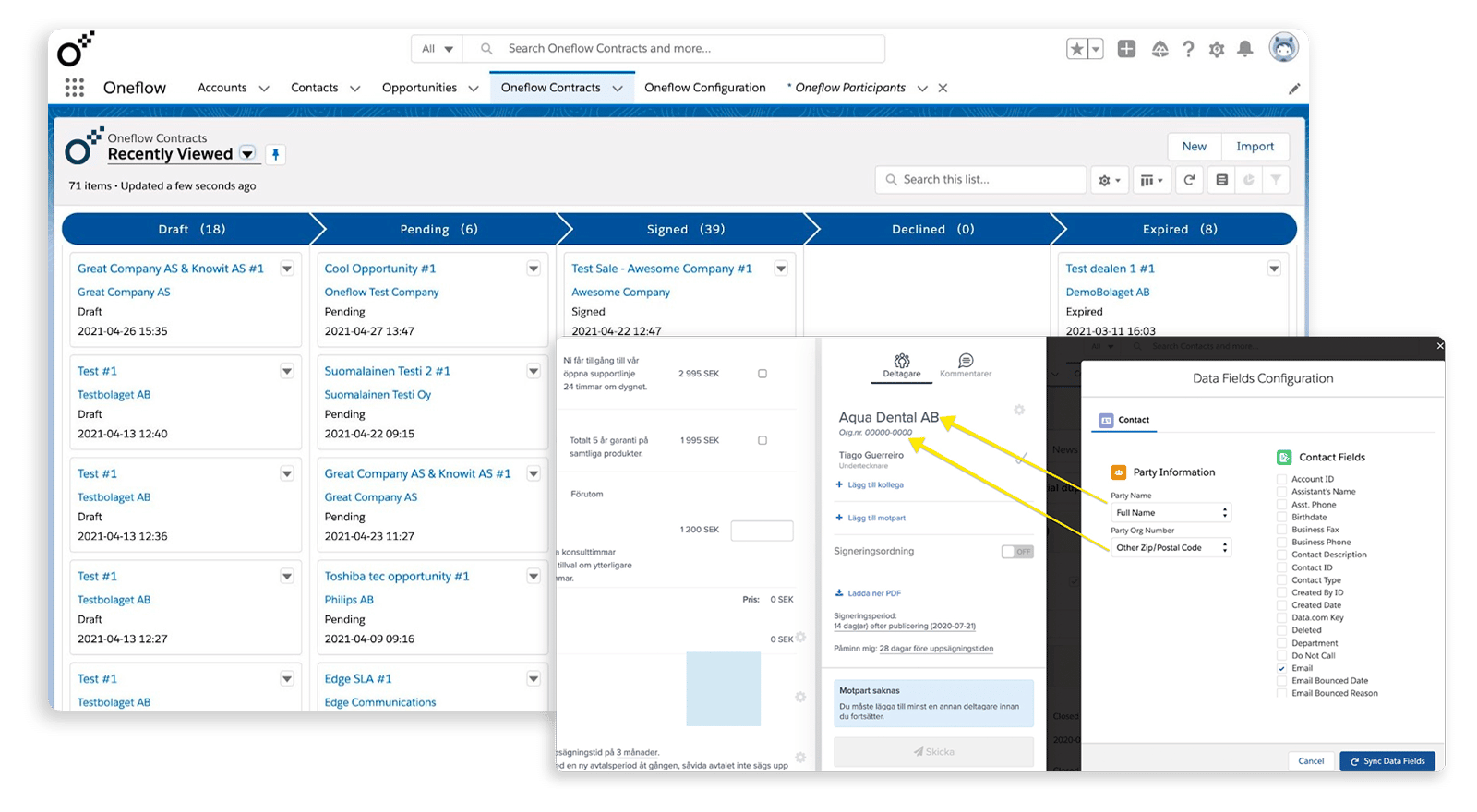Click the Contact Fields green icon
This screenshot has height=812, width=1477.
(x=1284, y=457)
